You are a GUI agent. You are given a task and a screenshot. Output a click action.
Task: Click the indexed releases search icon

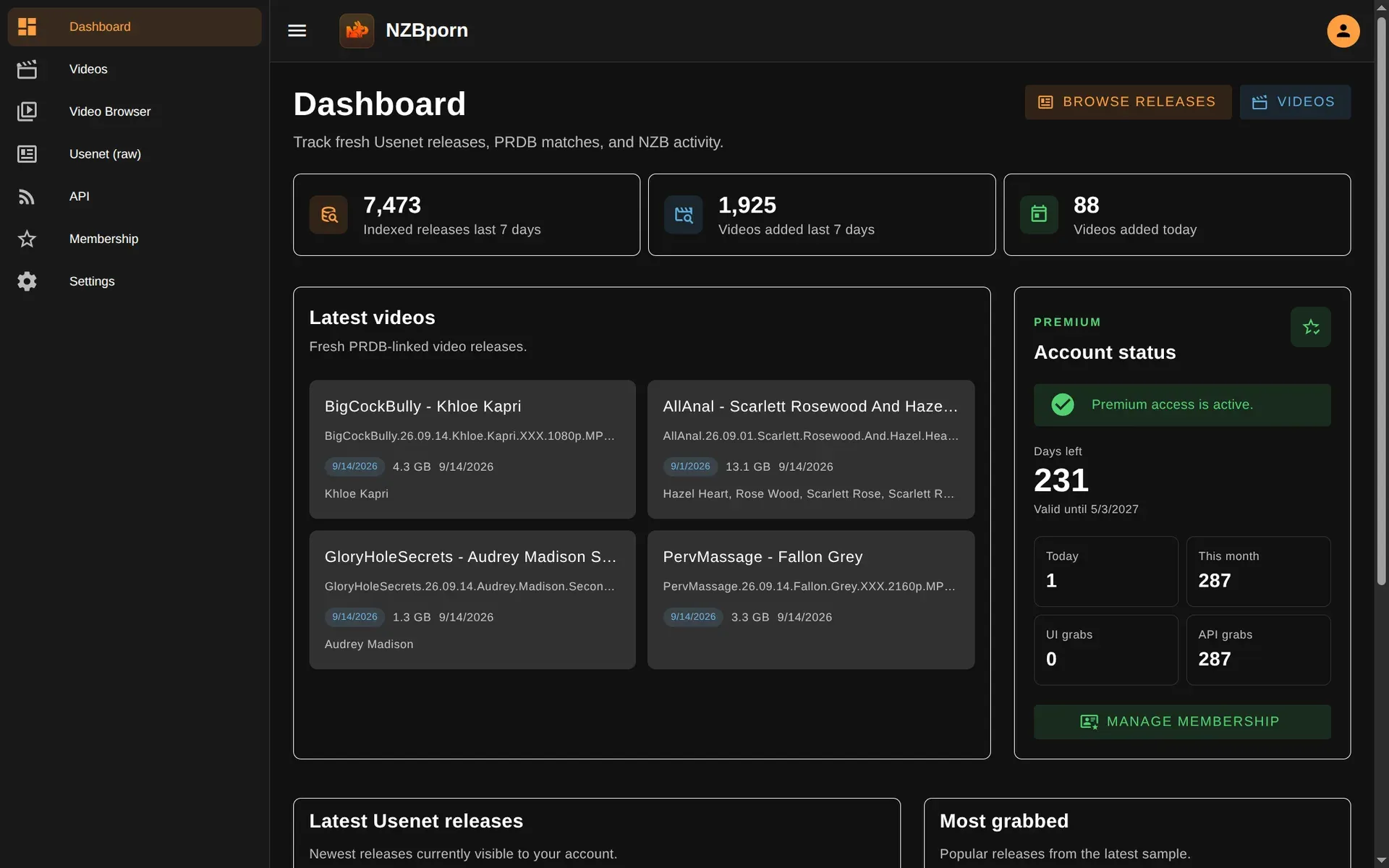[328, 215]
